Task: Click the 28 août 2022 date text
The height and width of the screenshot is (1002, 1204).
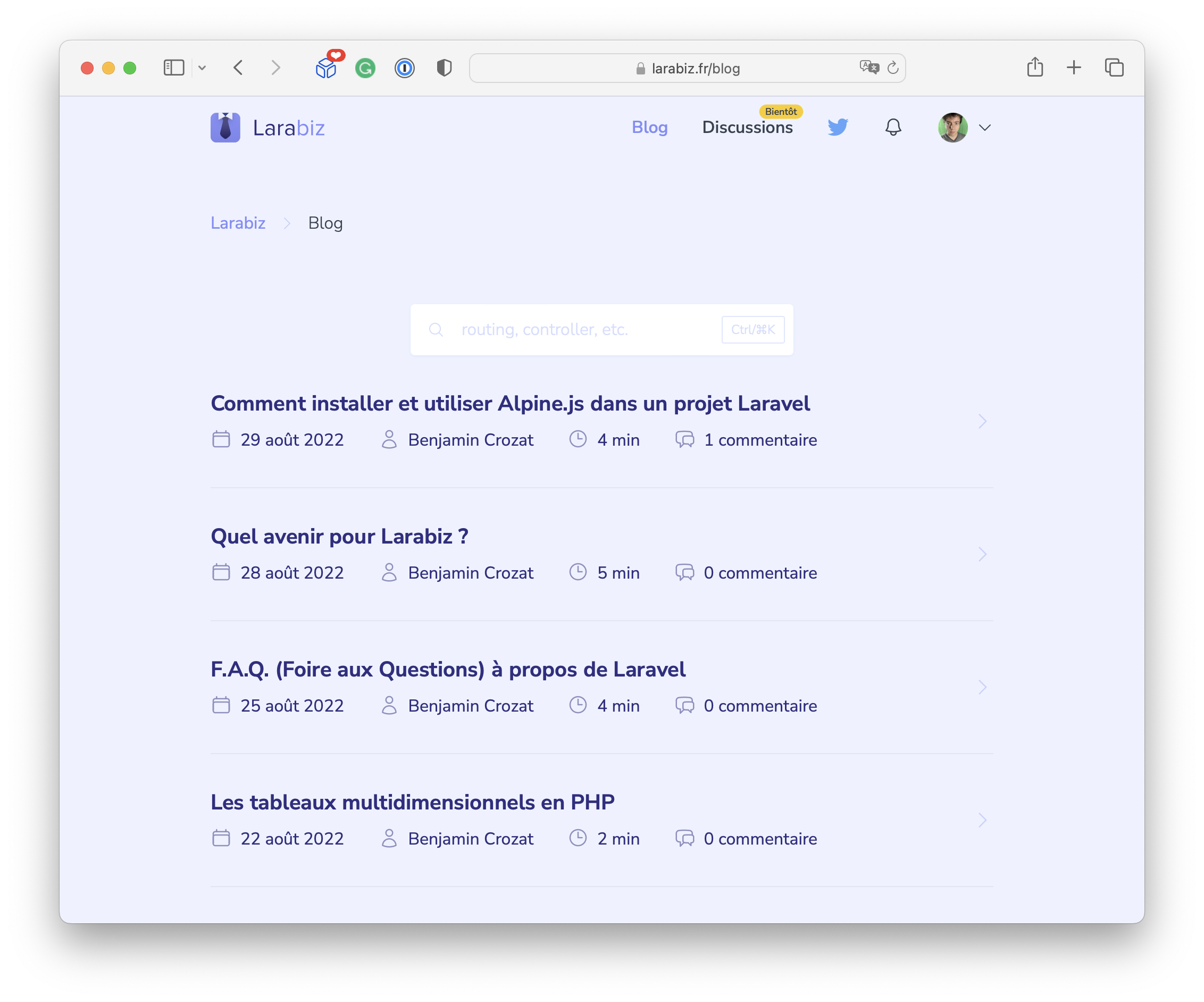Action: [x=292, y=573]
